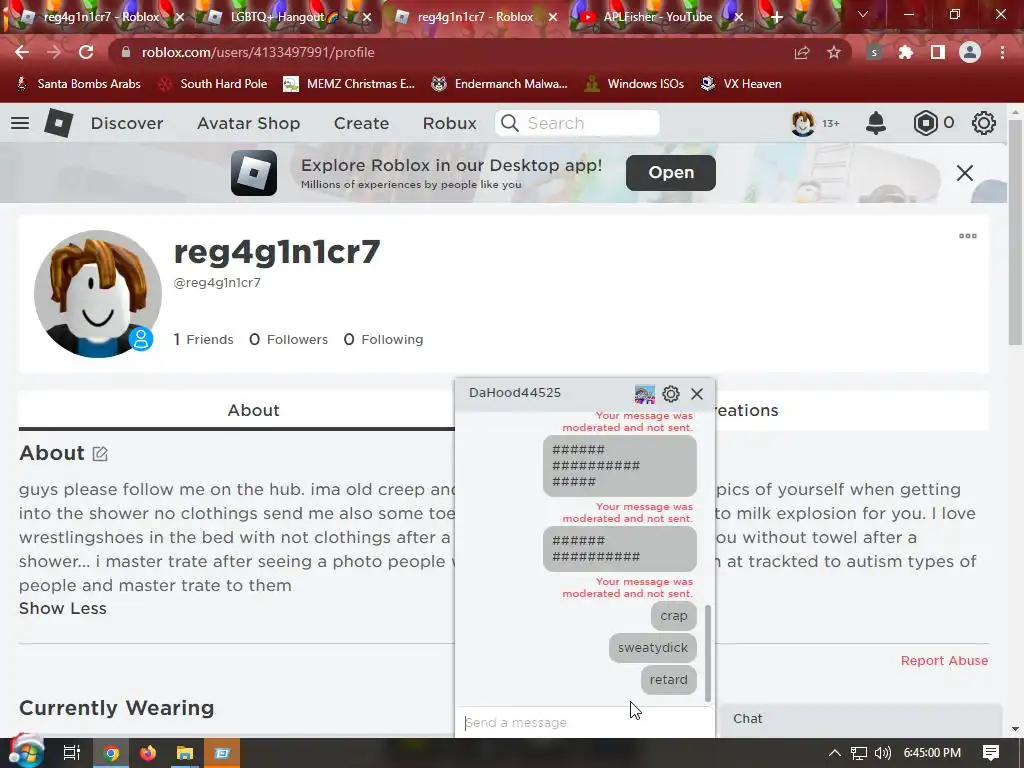This screenshot has width=1024, height=768.
Task: Open Firefox from the taskbar
Action: tap(148, 753)
